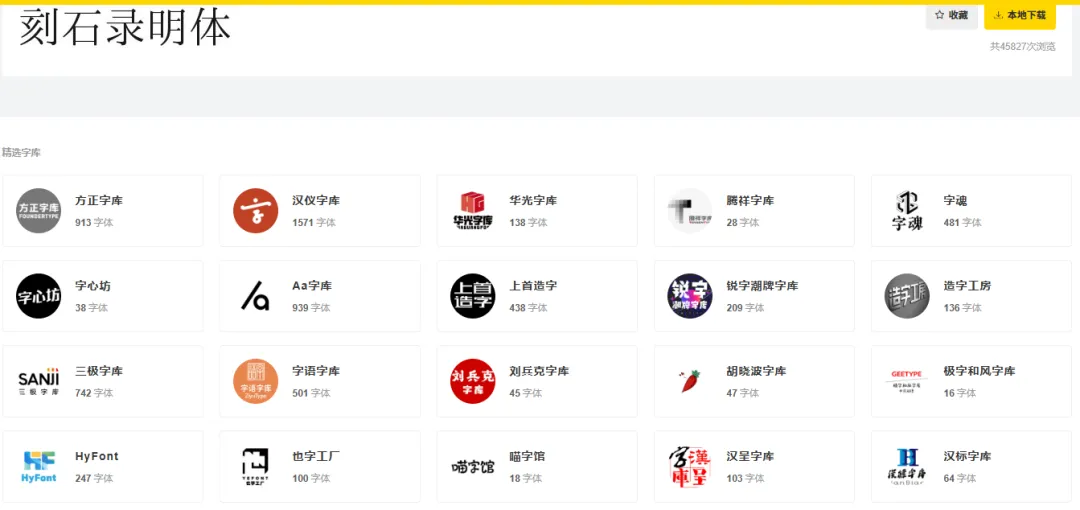Open the GEETYPE 极字和风字库 logo
The width and height of the screenshot is (1080, 510).
click(x=907, y=381)
